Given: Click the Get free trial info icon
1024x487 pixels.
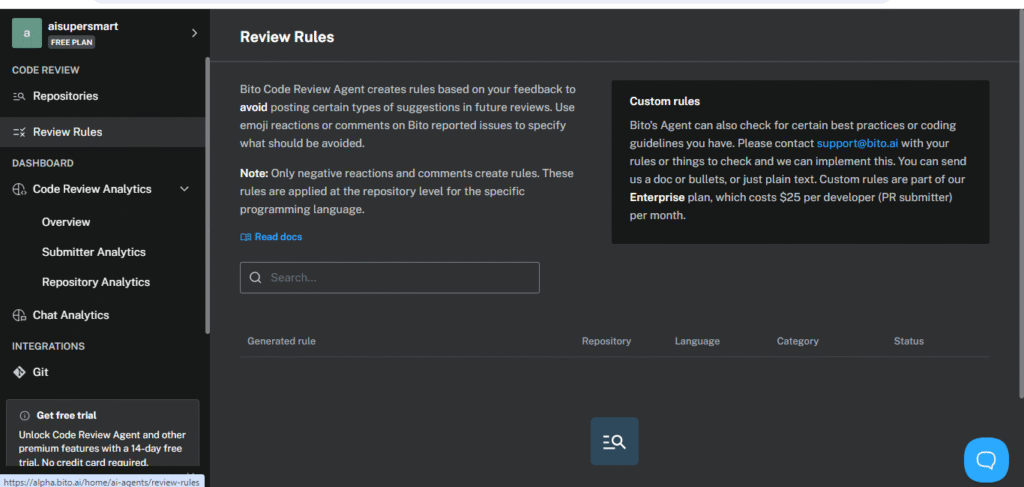Looking at the screenshot, I should (25, 415).
